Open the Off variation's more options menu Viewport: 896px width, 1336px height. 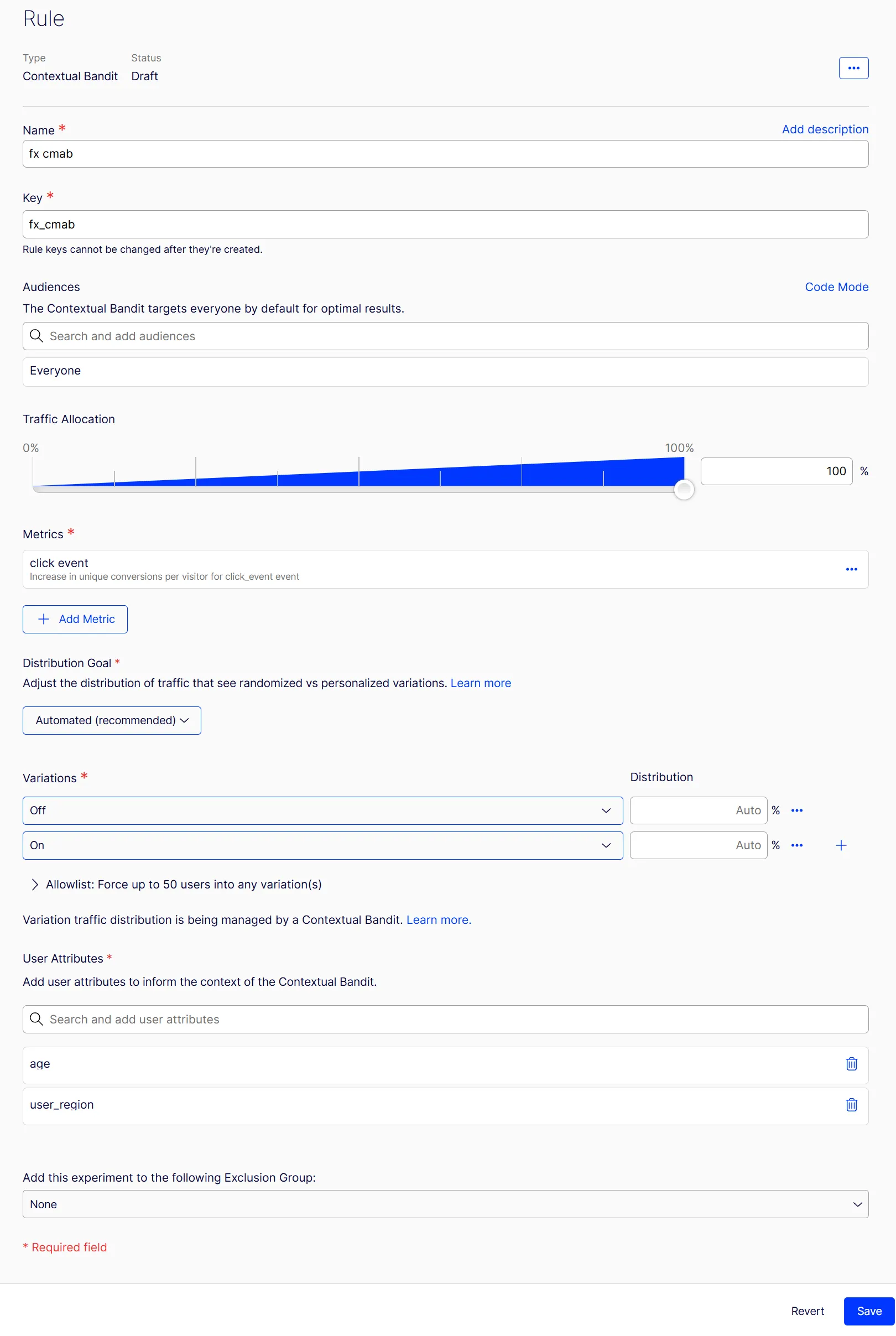[x=796, y=810]
